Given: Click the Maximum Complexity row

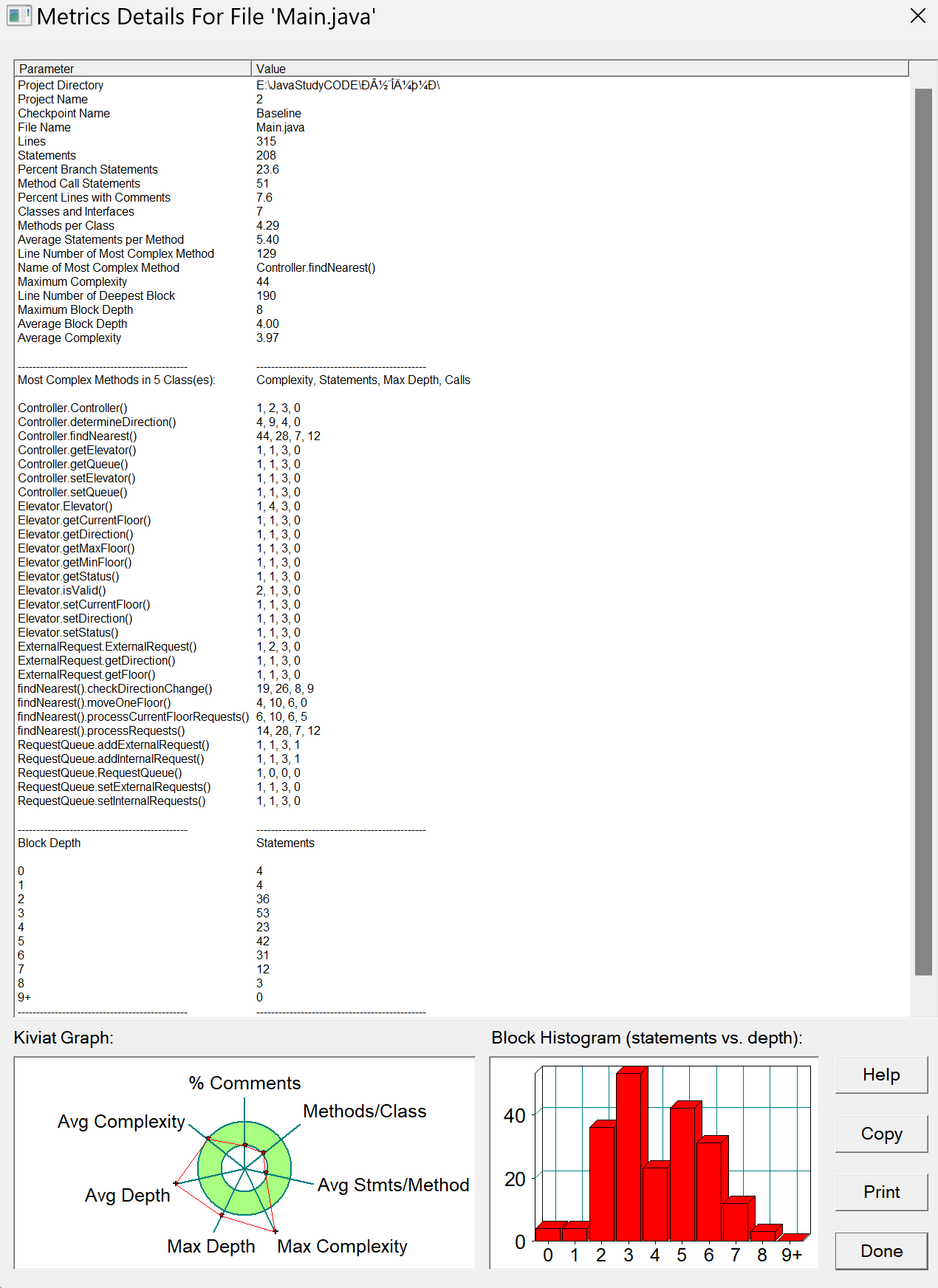Looking at the screenshot, I should (462, 282).
